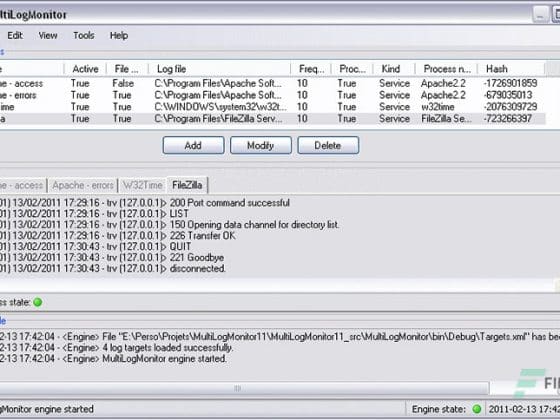Click the False value in File column
The height and width of the screenshot is (420, 560).
123,83
